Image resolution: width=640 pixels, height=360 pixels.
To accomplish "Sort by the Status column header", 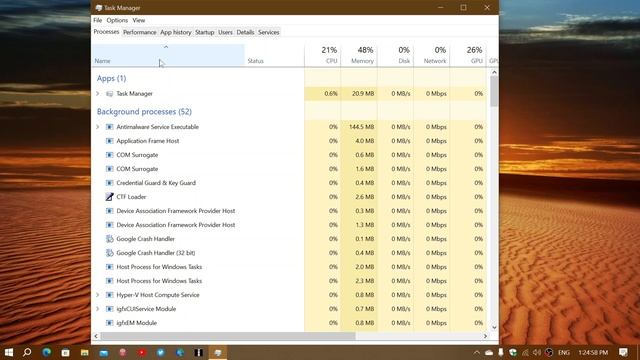I will pyautogui.click(x=274, y=55).
